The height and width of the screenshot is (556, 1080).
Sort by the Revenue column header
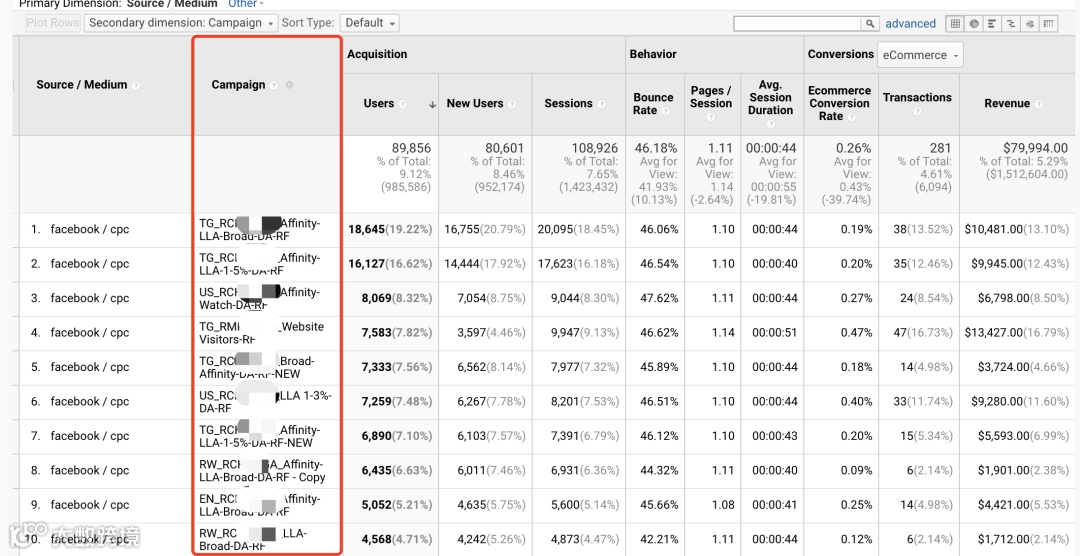coord(1007,103)
